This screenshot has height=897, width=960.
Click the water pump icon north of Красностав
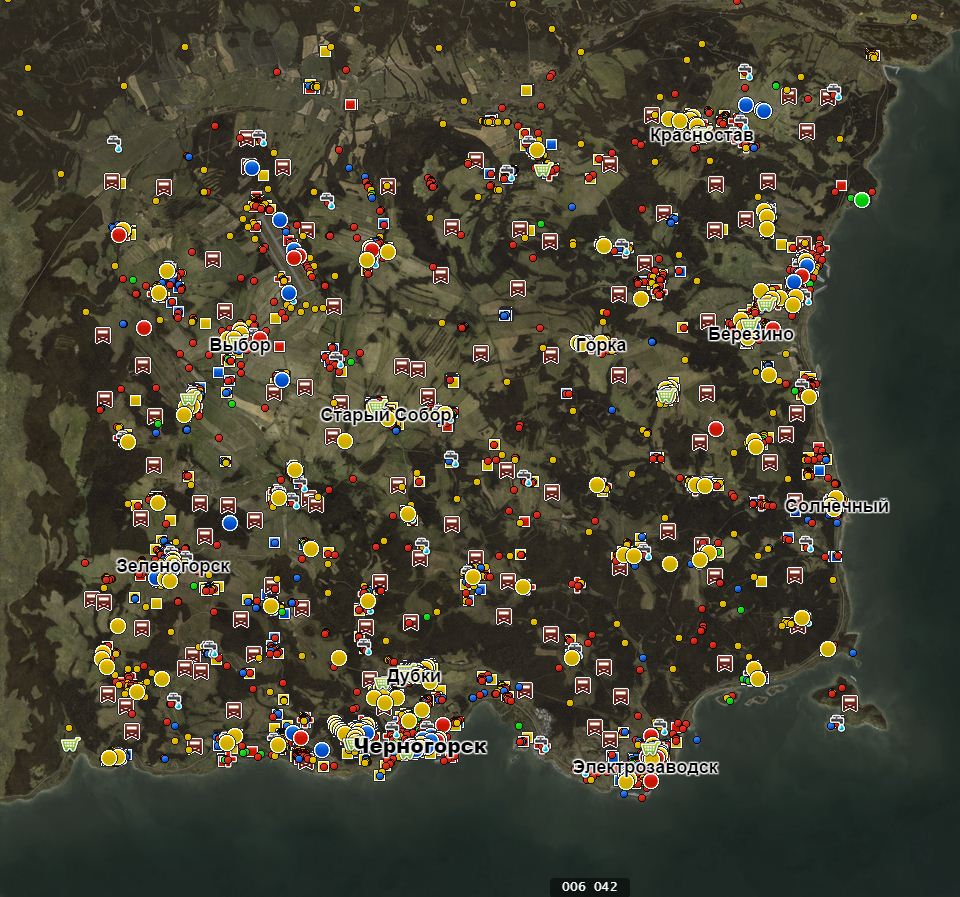pos(745,72)
